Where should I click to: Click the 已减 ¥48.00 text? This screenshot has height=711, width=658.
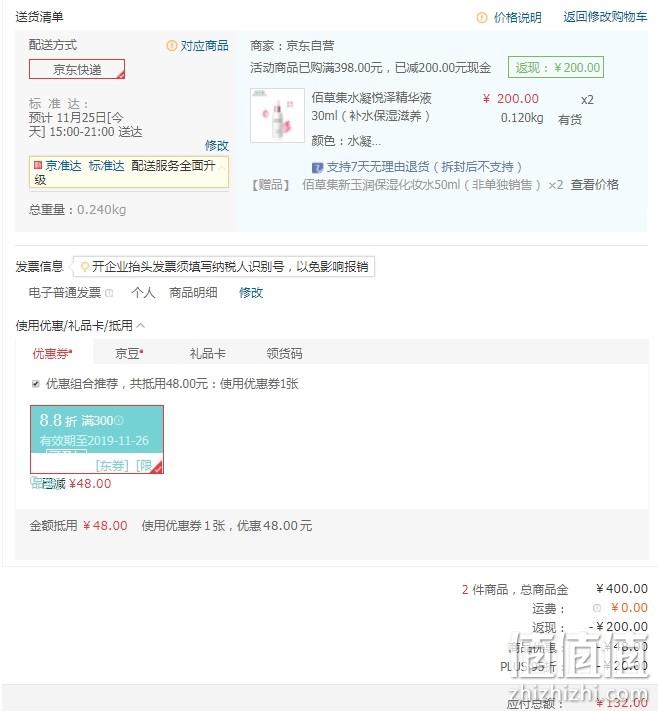tap(77, 483)
